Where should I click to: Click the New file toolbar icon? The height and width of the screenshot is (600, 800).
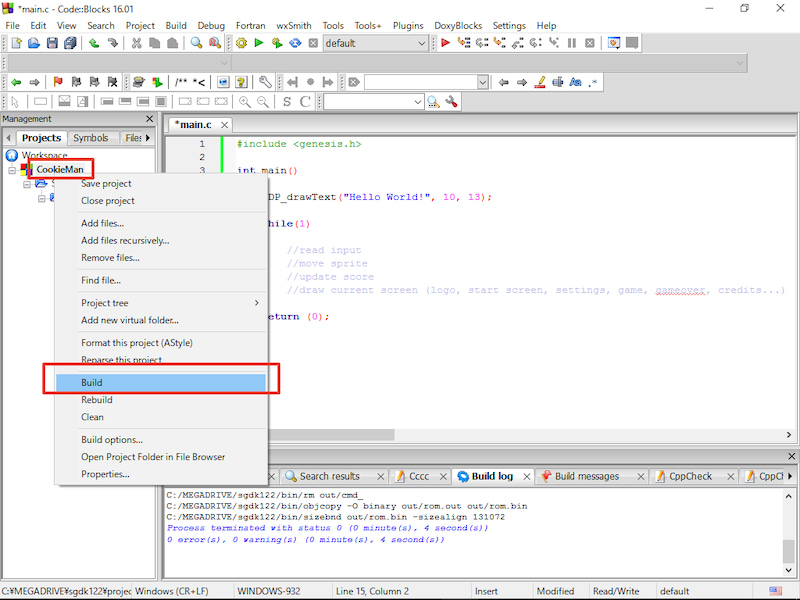(x=16, y=43)
